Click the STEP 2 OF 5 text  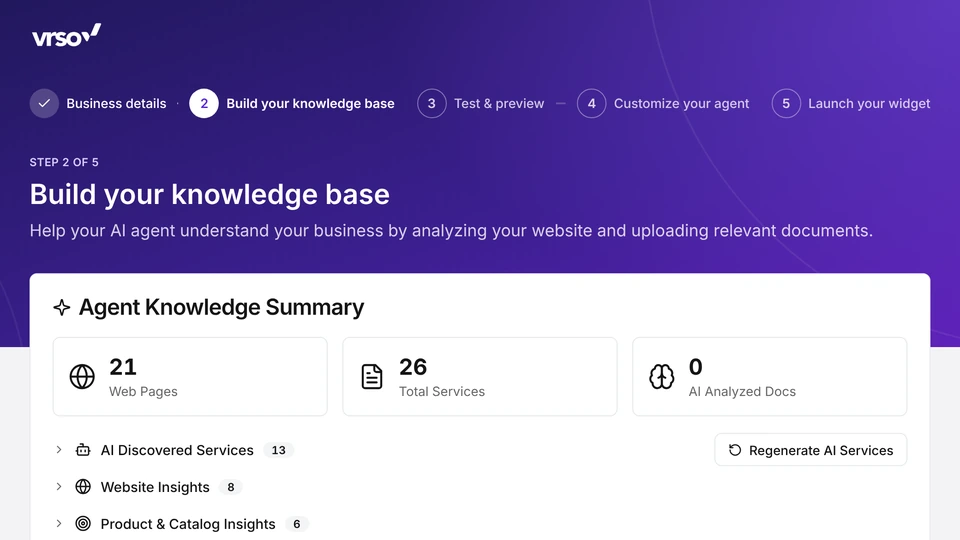click(64, 162)
